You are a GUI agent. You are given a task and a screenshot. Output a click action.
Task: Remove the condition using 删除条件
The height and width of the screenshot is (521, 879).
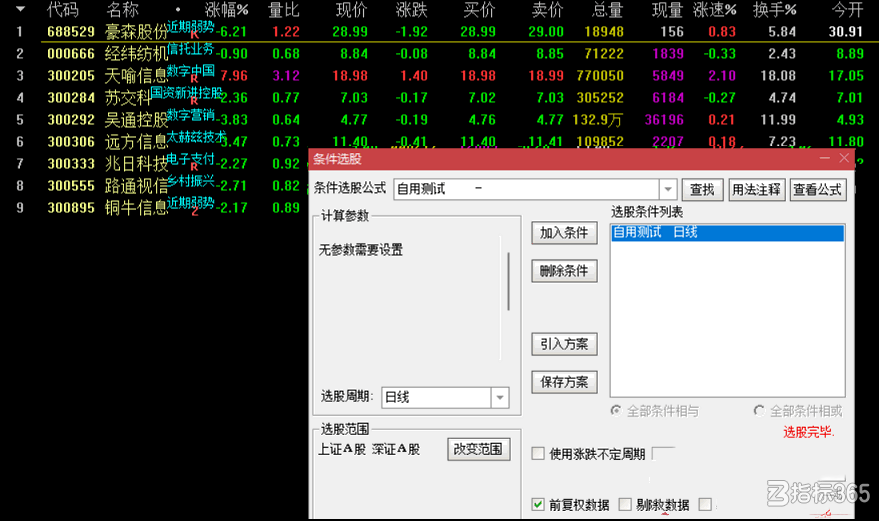tap(564, 271)
